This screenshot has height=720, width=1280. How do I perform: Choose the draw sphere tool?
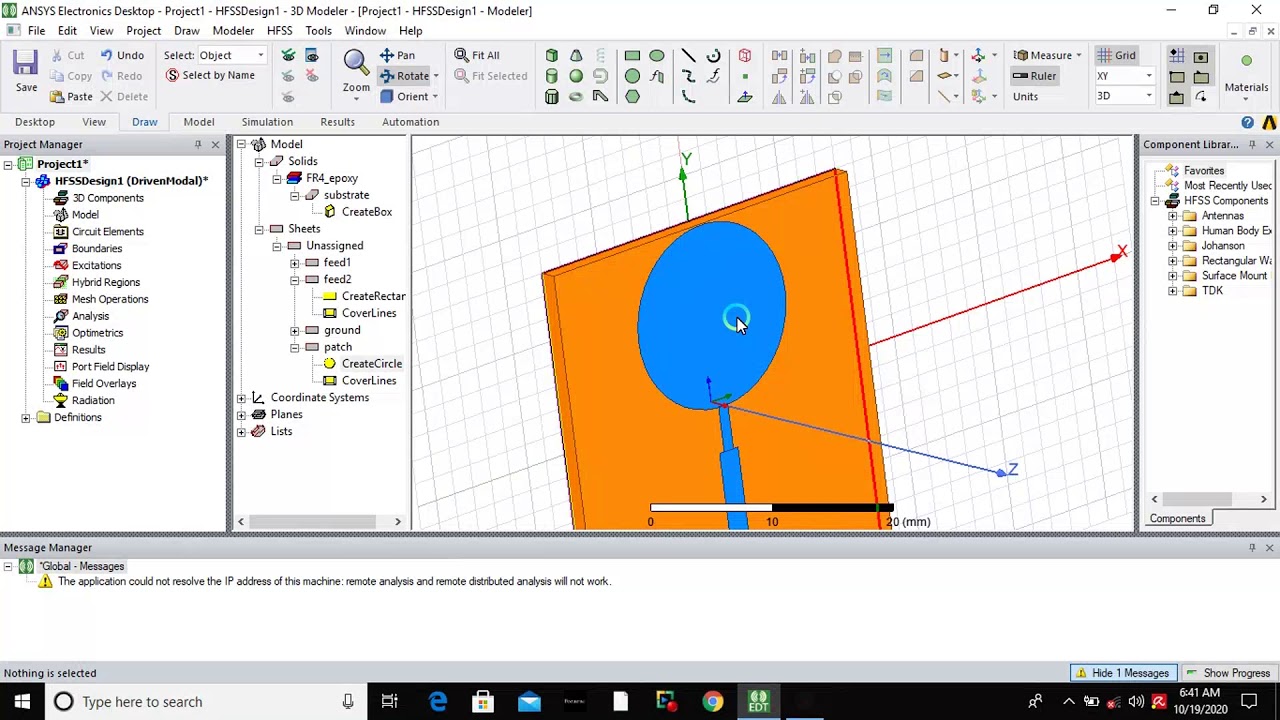(576, 76)
